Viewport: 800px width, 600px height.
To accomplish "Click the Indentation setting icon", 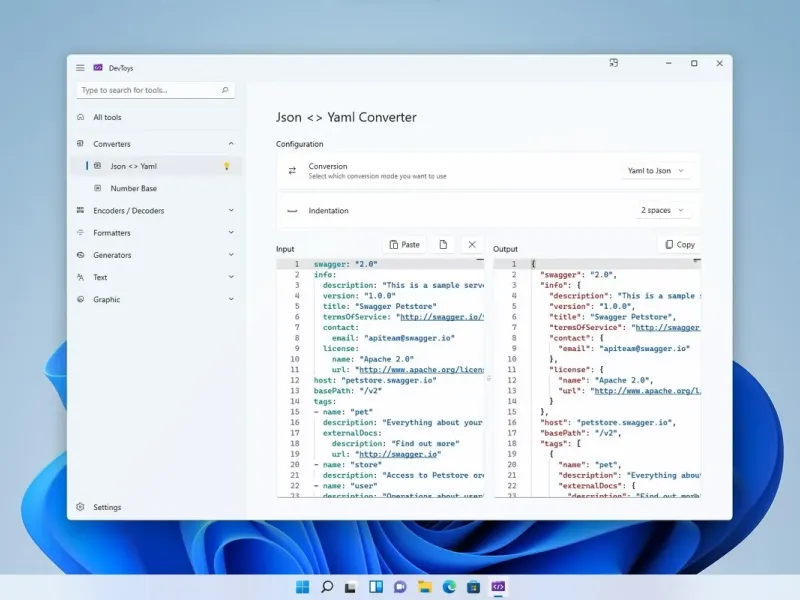I will (x=292, y=210).
